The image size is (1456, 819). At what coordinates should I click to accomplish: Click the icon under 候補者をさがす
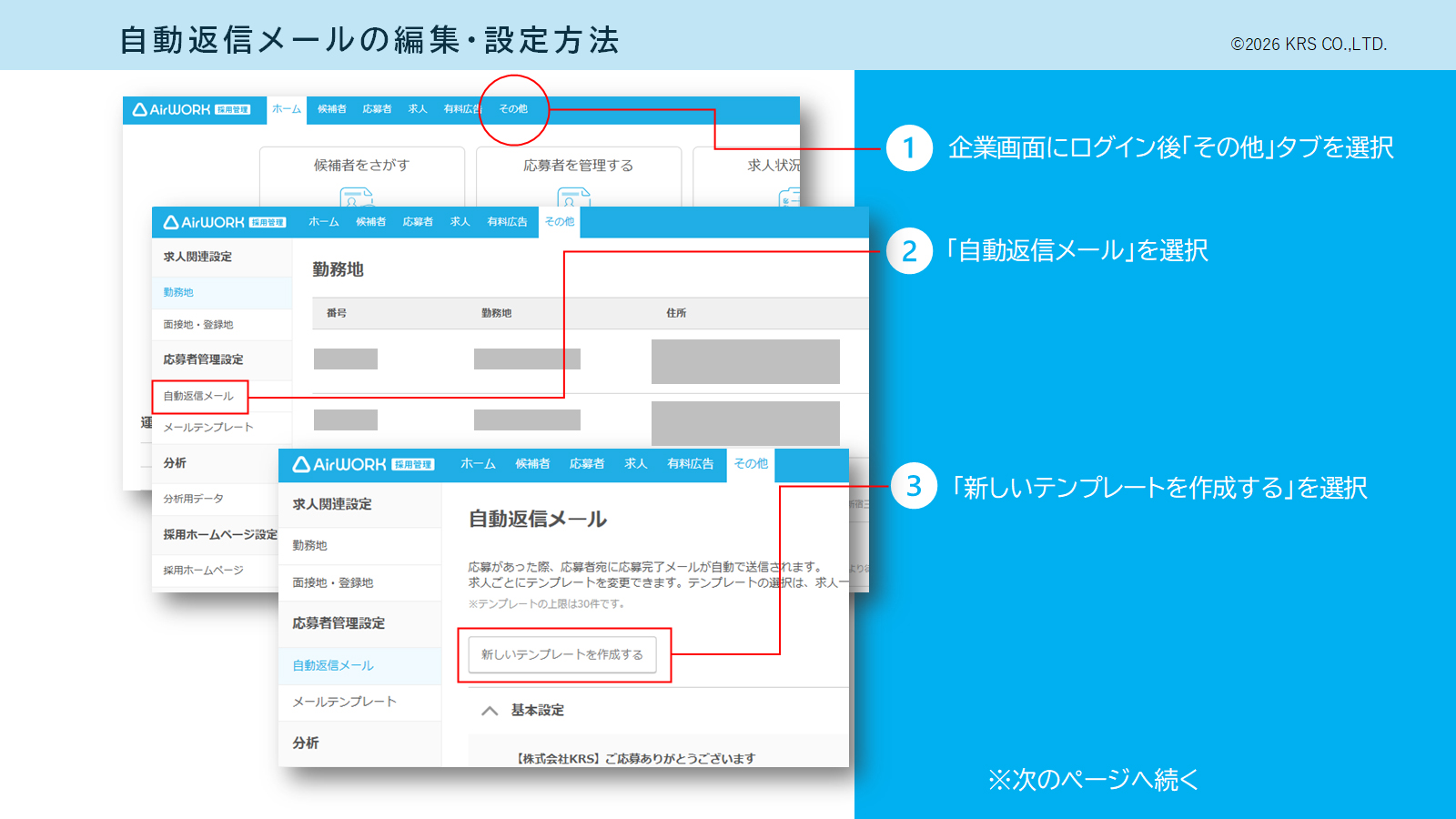(x=357, y=197)
